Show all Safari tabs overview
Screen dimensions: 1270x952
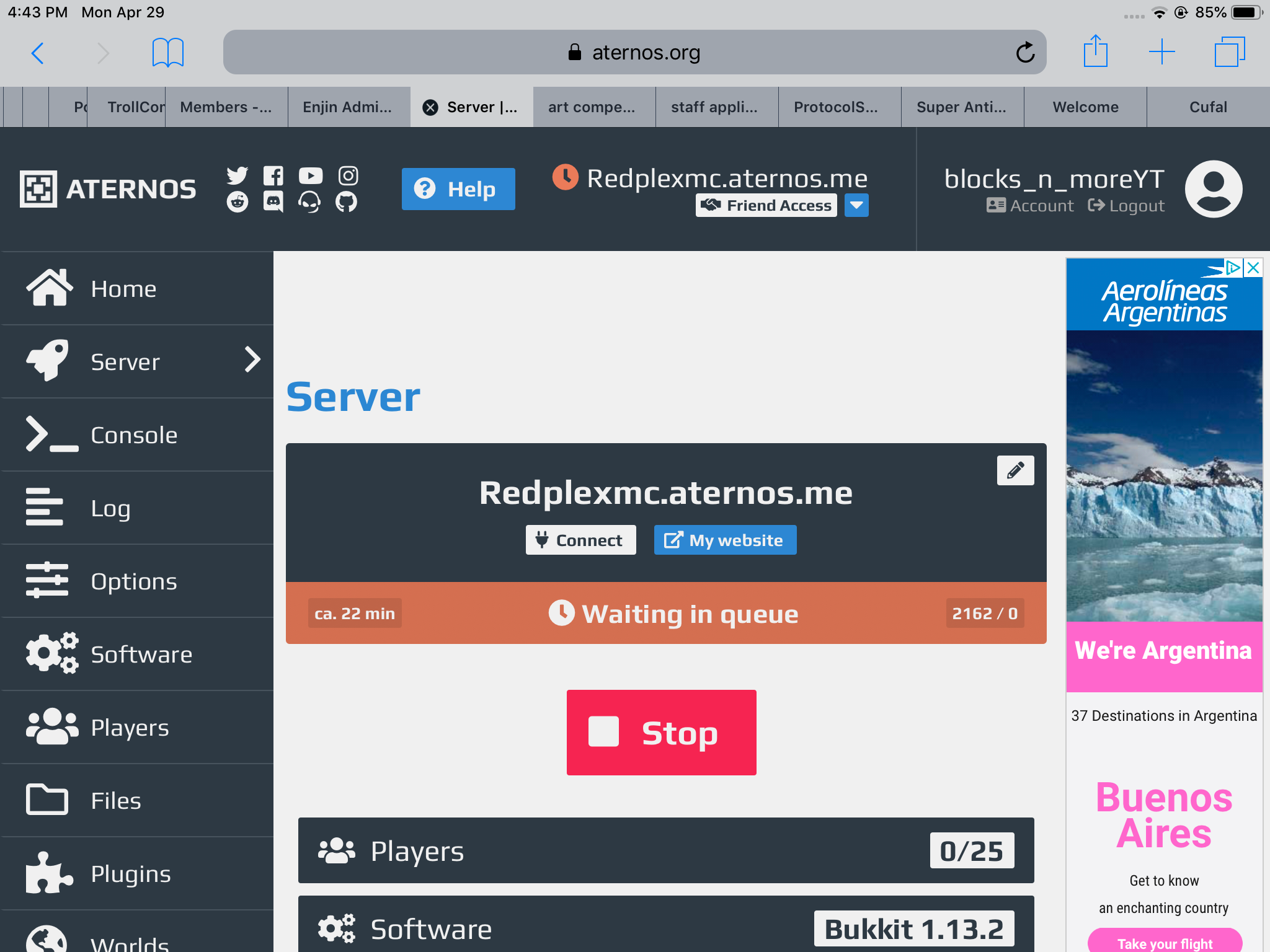coord(1230,52)
